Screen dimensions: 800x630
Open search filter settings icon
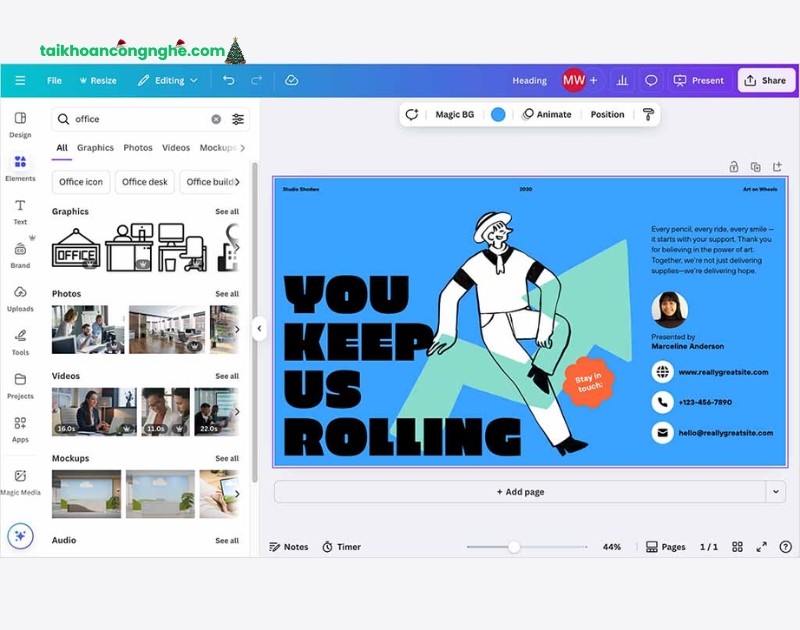click(x=238, y=119)
